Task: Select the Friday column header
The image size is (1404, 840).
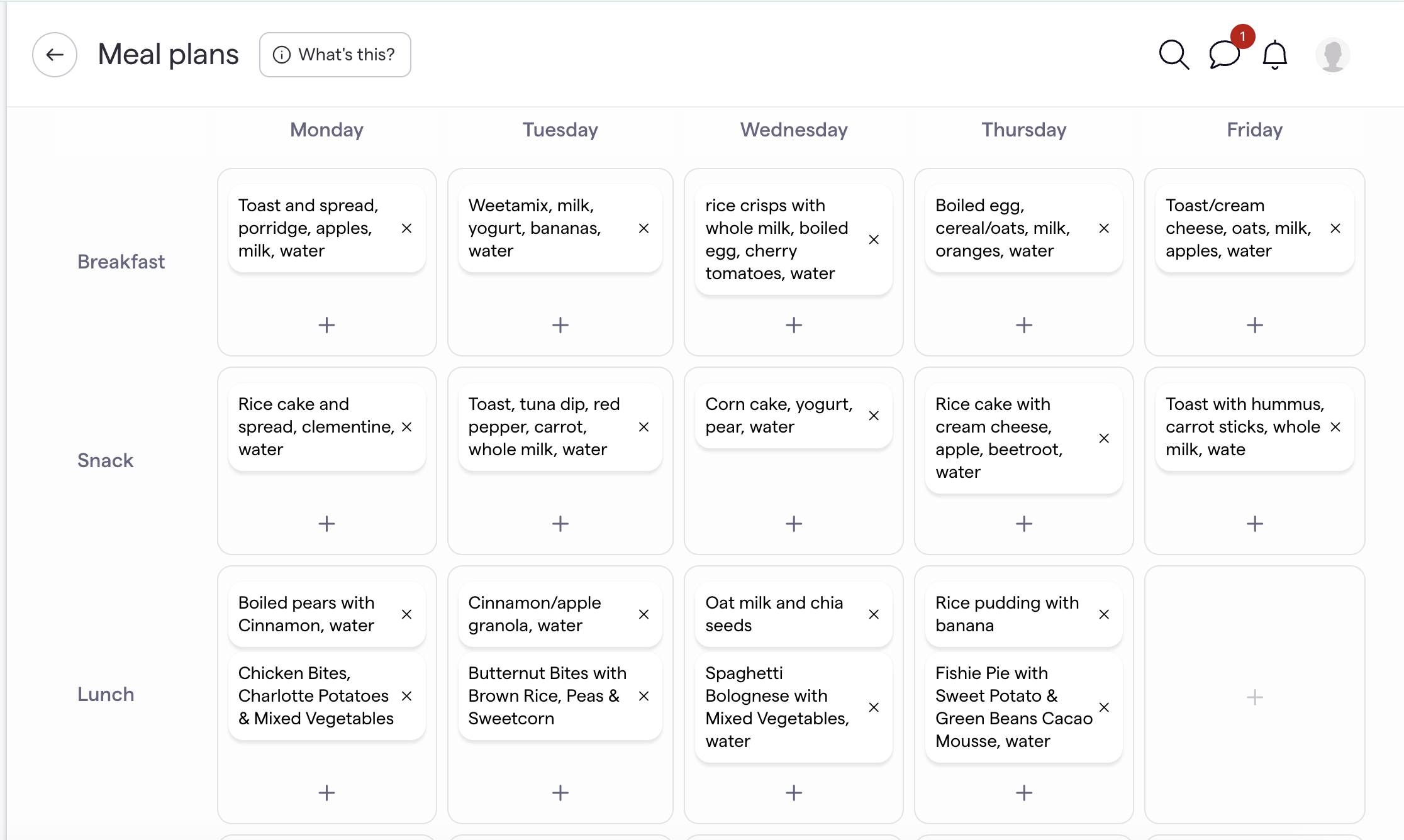Action: [x=1255, y=130]
